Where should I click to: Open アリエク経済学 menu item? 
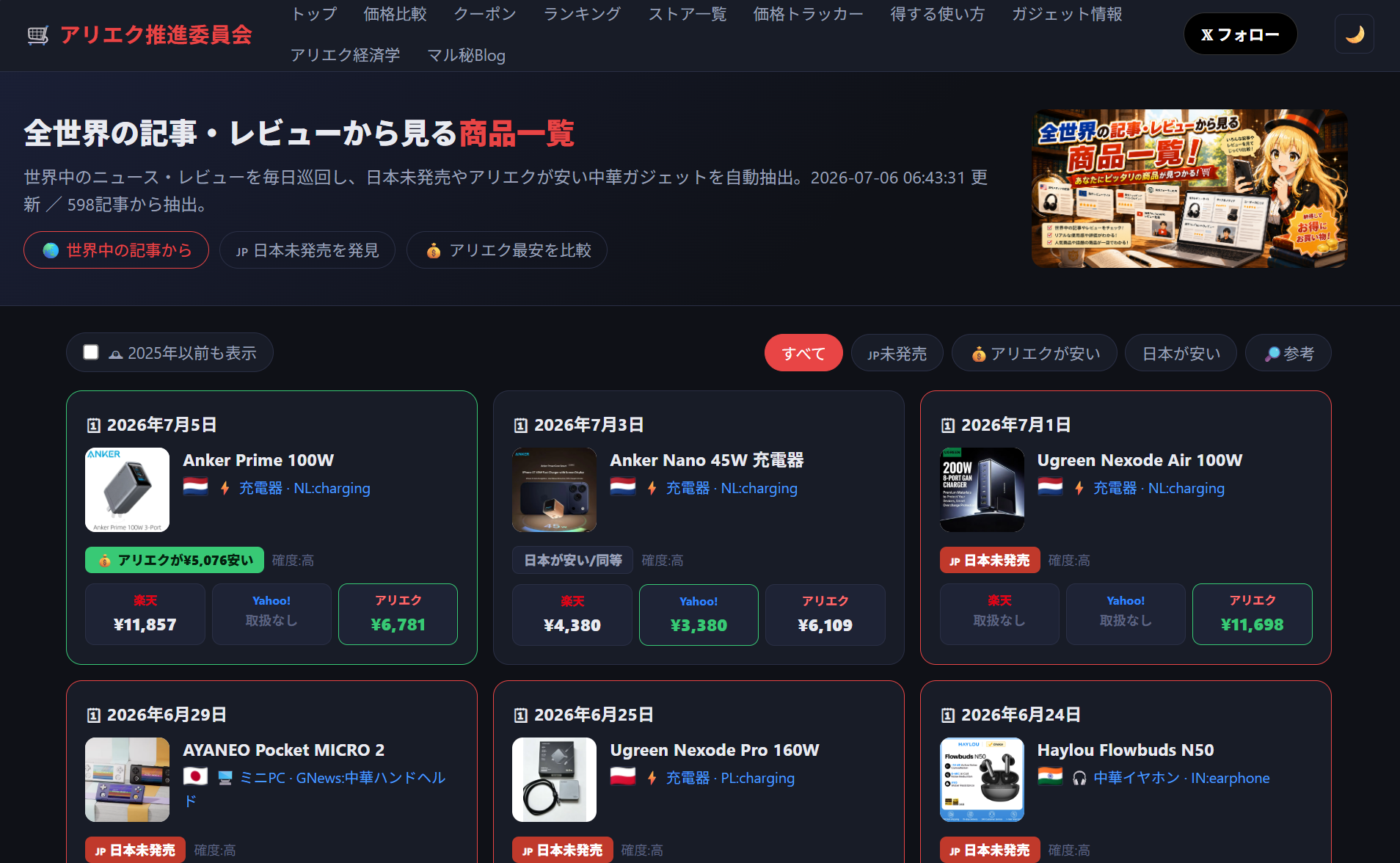click(x=345, y=55)
